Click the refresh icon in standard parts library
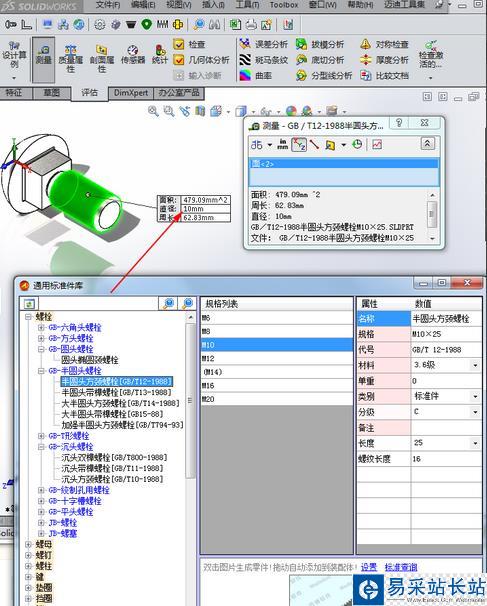The image size is (487, 606). pos(29,304)
